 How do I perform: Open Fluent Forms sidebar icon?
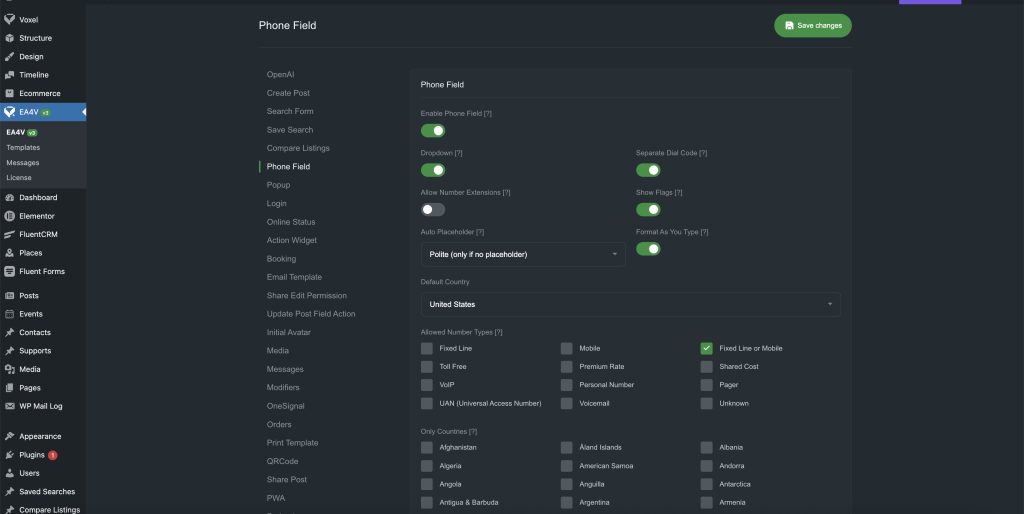coord(9,271)
